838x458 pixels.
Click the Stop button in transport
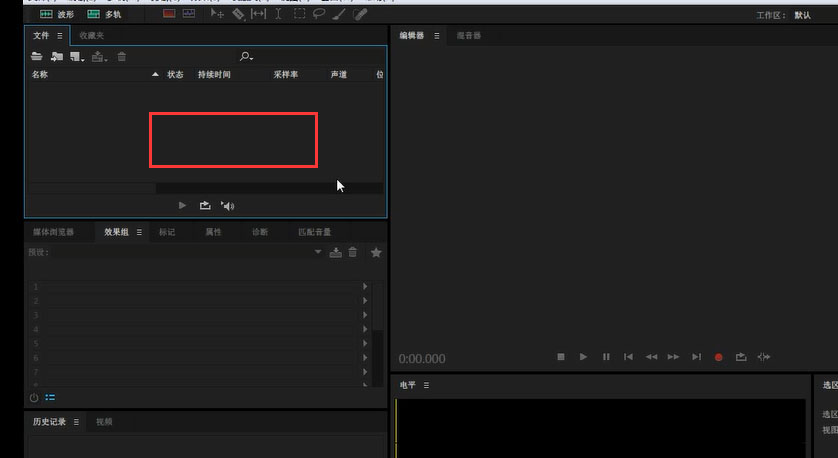[x=561, y=357]
